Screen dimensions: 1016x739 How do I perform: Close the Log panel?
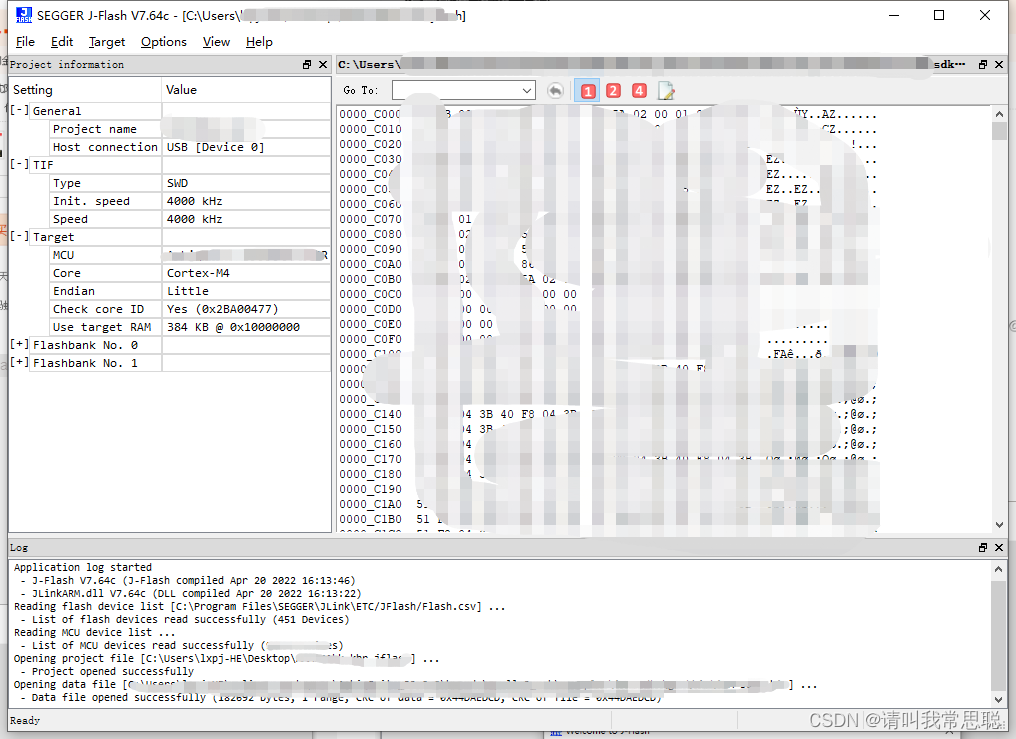(x=999, y=547)
